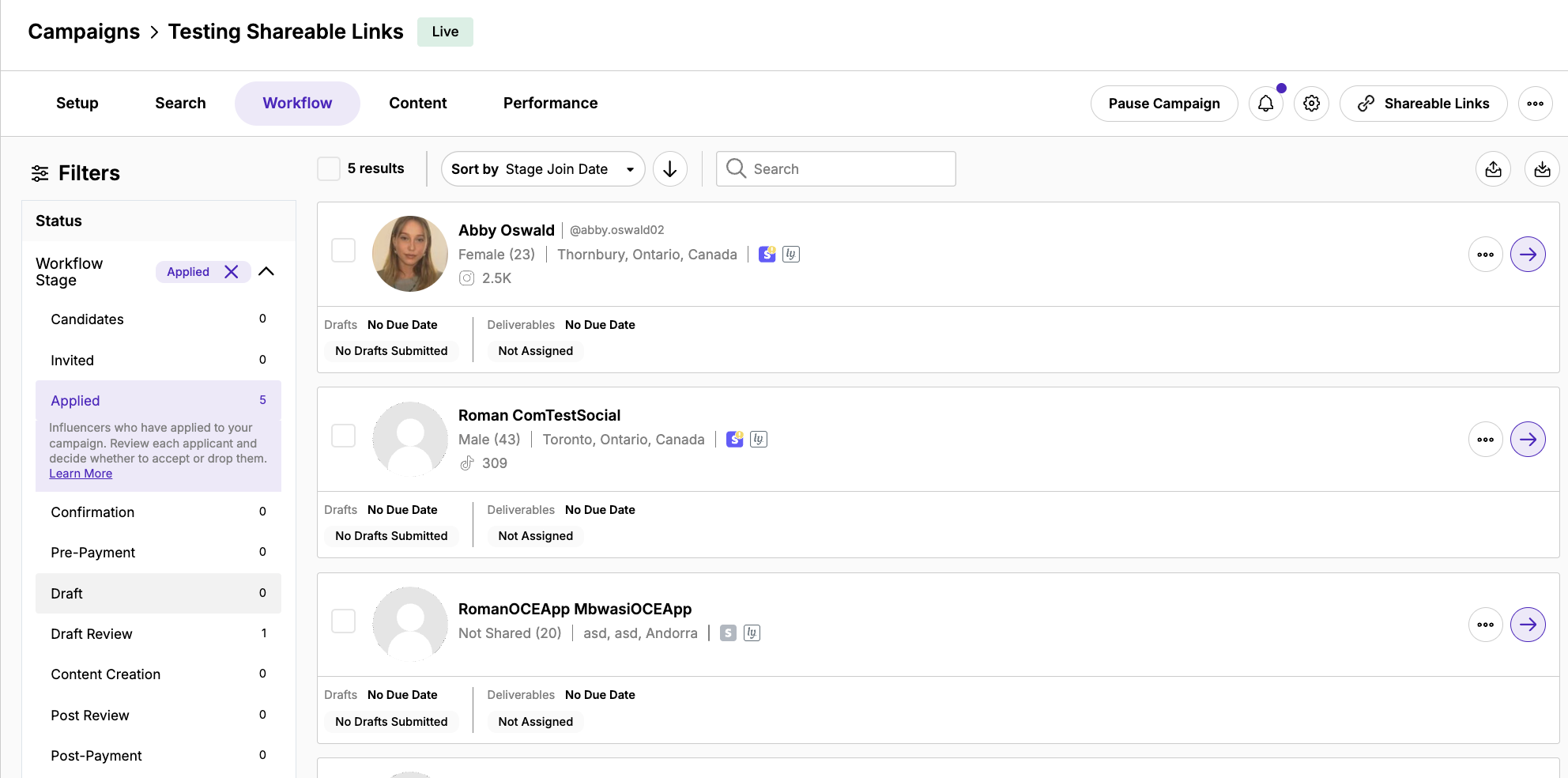Check the RomanOCEApp MbwasiOCEApp checkbox
This screenshot has height=778, width=1568.
[343, 621]
